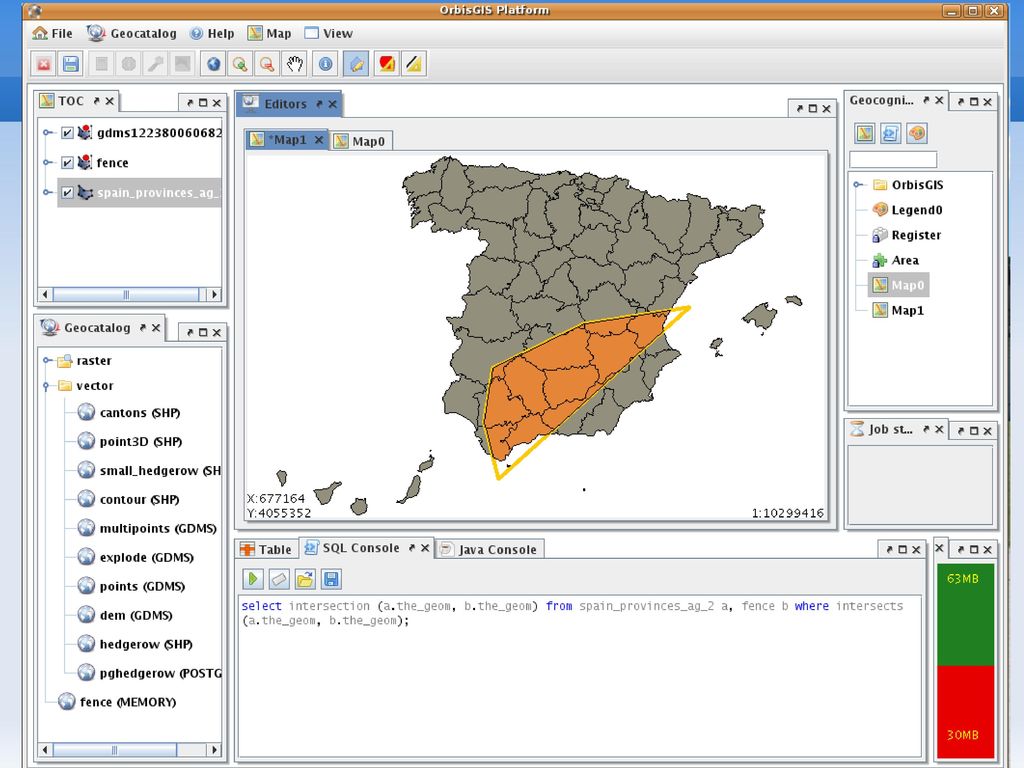Image resolution: width=1024 pixels, height=768 pixels.
Task: Click the palette icon in Geocognition toolbar
Action: click(x=917, y=133)
